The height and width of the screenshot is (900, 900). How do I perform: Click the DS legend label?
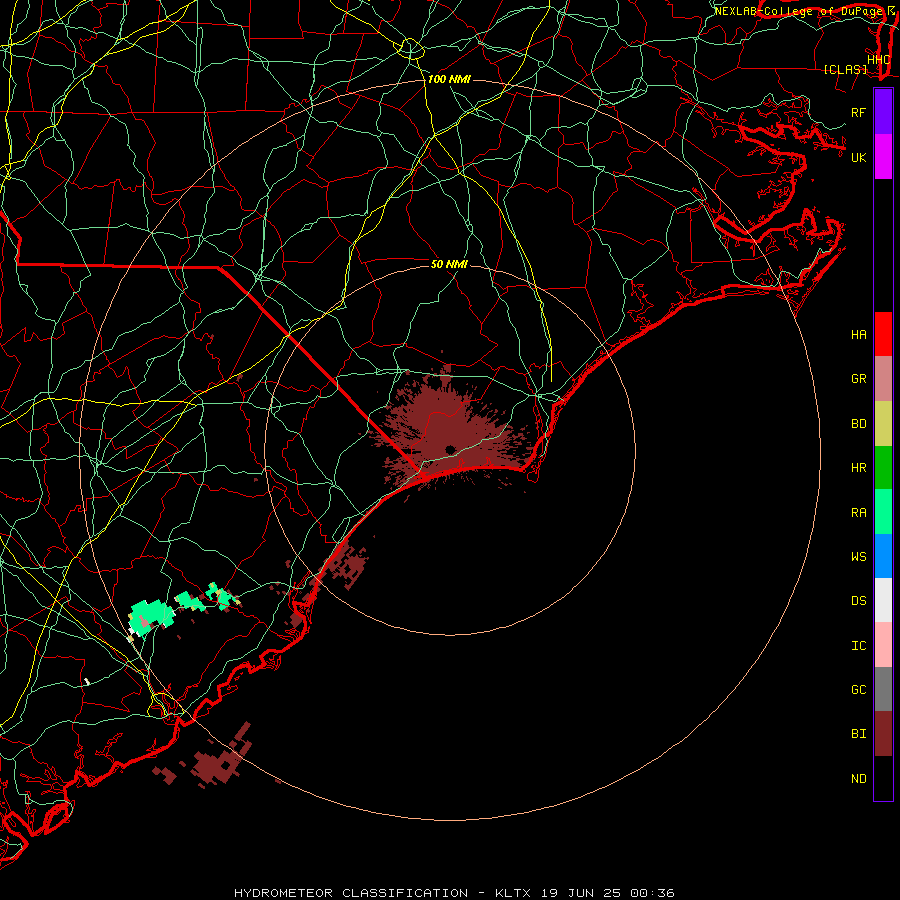pos(858,601)
